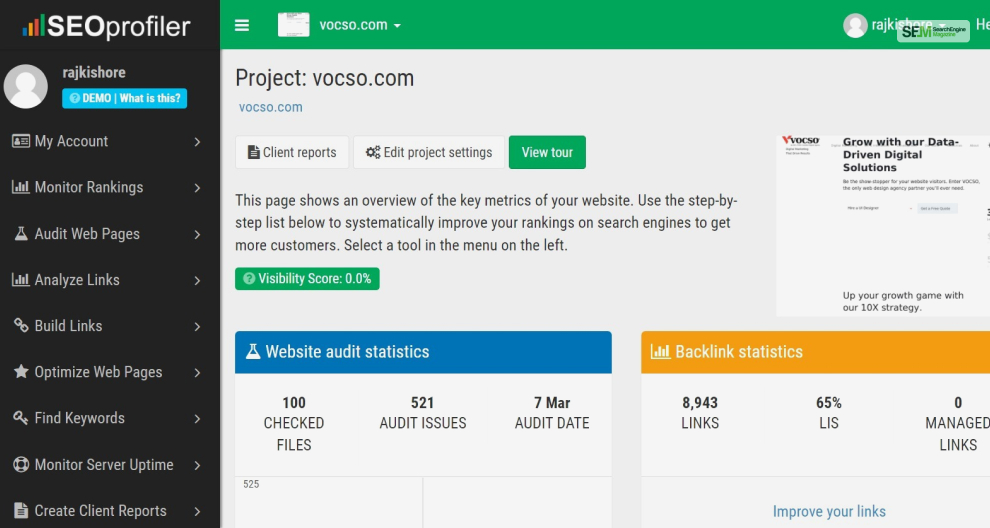990x528 pixels.
Task: Open the Improve your links link
Action: [829, 512]
